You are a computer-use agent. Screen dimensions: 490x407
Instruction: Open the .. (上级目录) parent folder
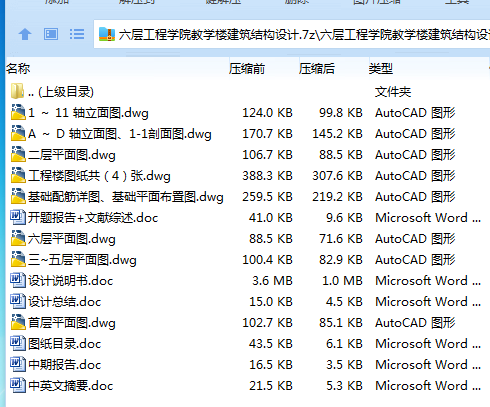pyautogui.click(x=61, y=92)
